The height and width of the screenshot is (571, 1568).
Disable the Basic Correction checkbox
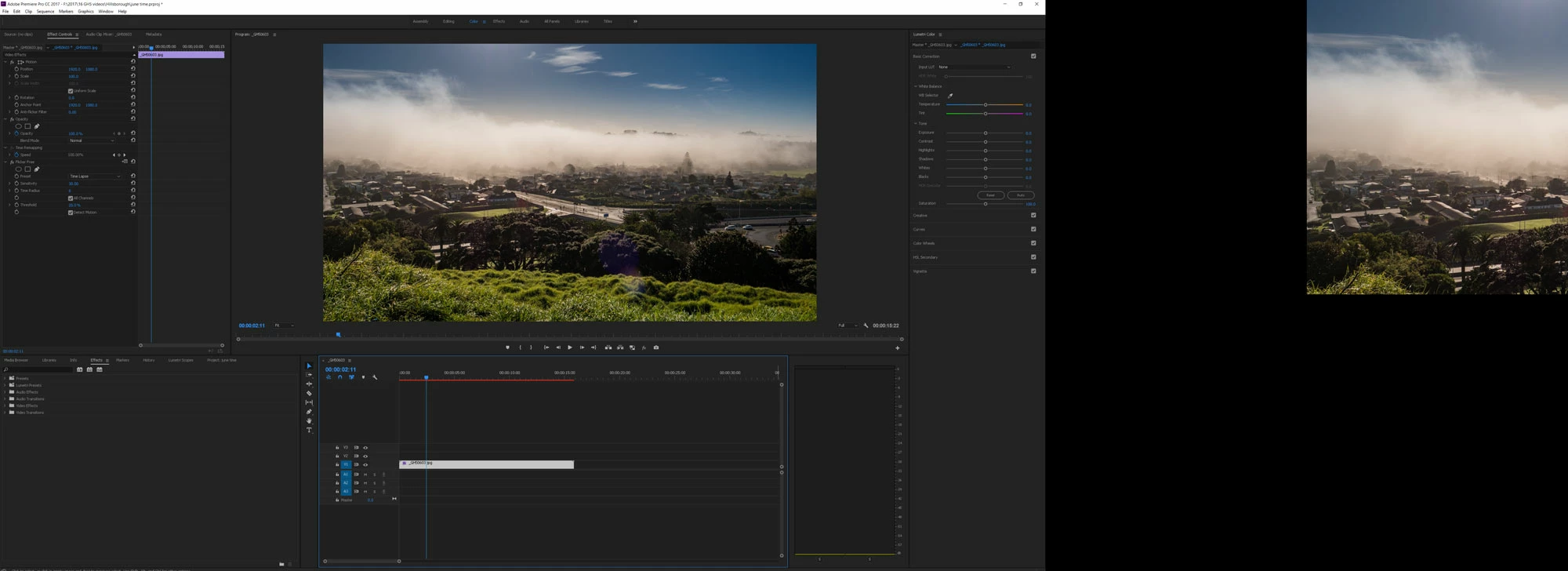pyautogui.click(x=1033, y=56)
